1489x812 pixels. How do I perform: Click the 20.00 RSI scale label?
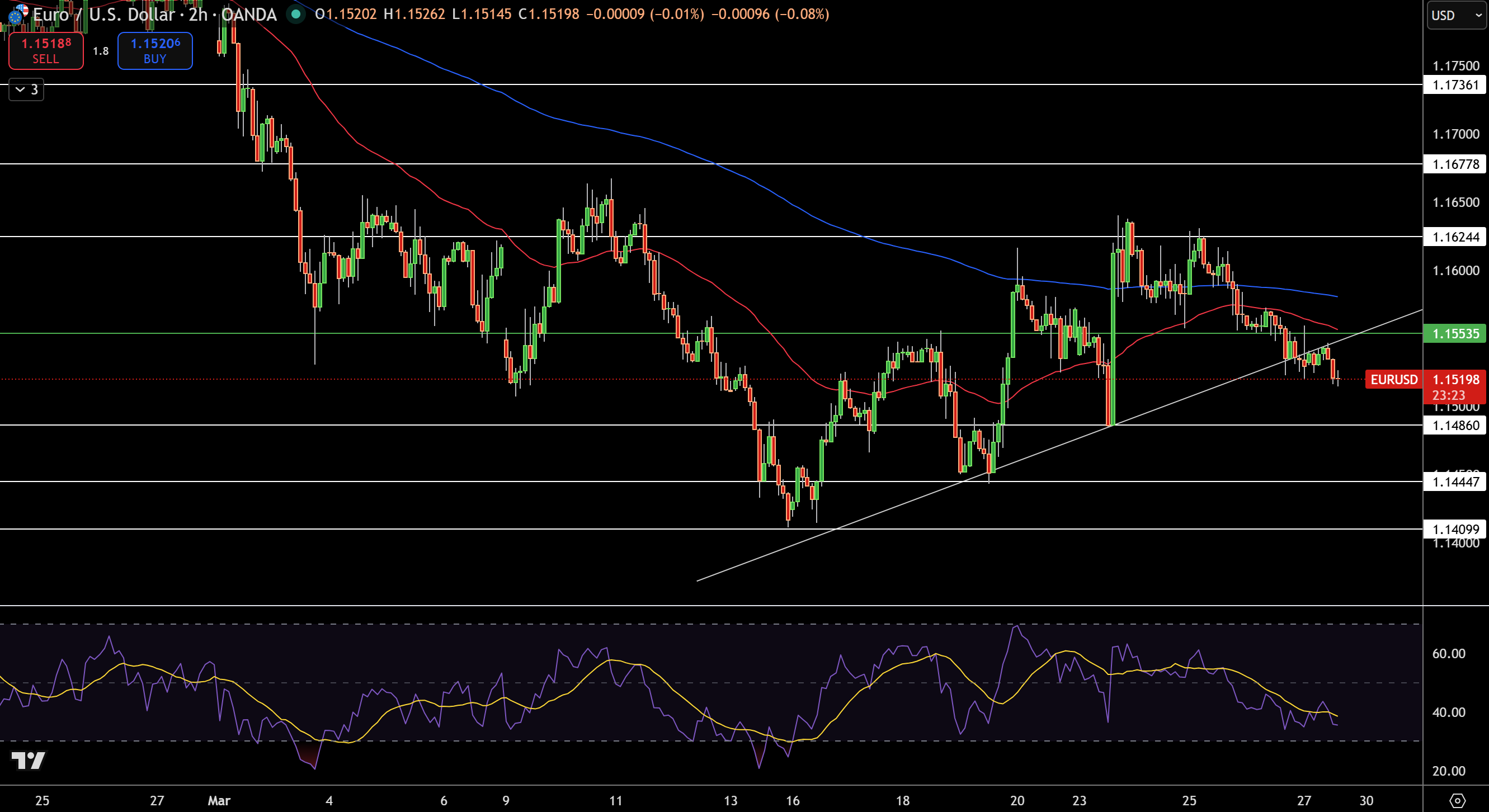coord(1449,771)
